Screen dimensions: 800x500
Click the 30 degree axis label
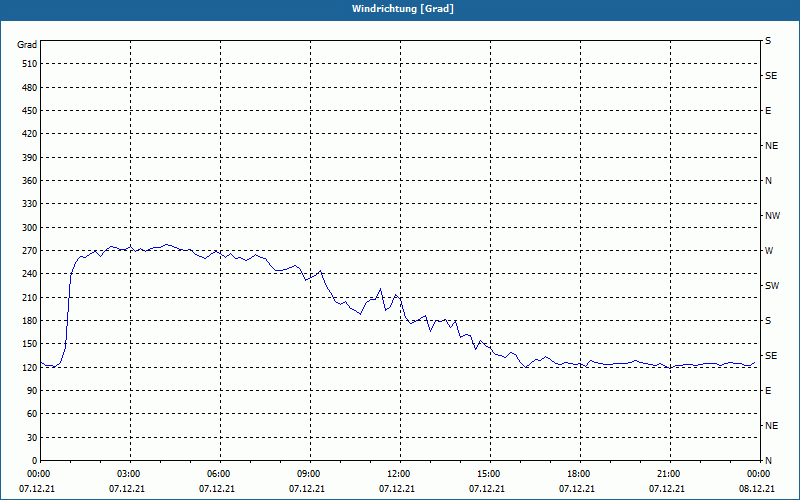pos(32,438)
